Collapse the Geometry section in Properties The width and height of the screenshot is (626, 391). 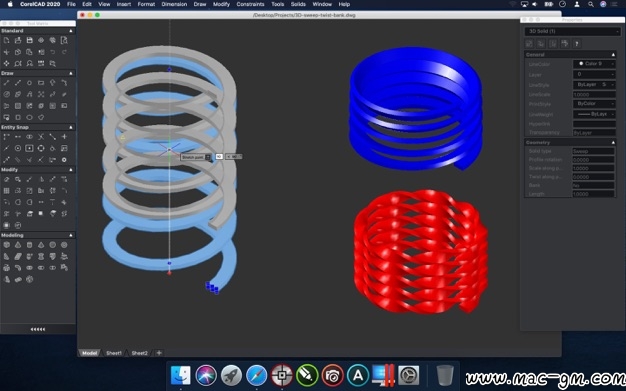[x=613, y=142]
